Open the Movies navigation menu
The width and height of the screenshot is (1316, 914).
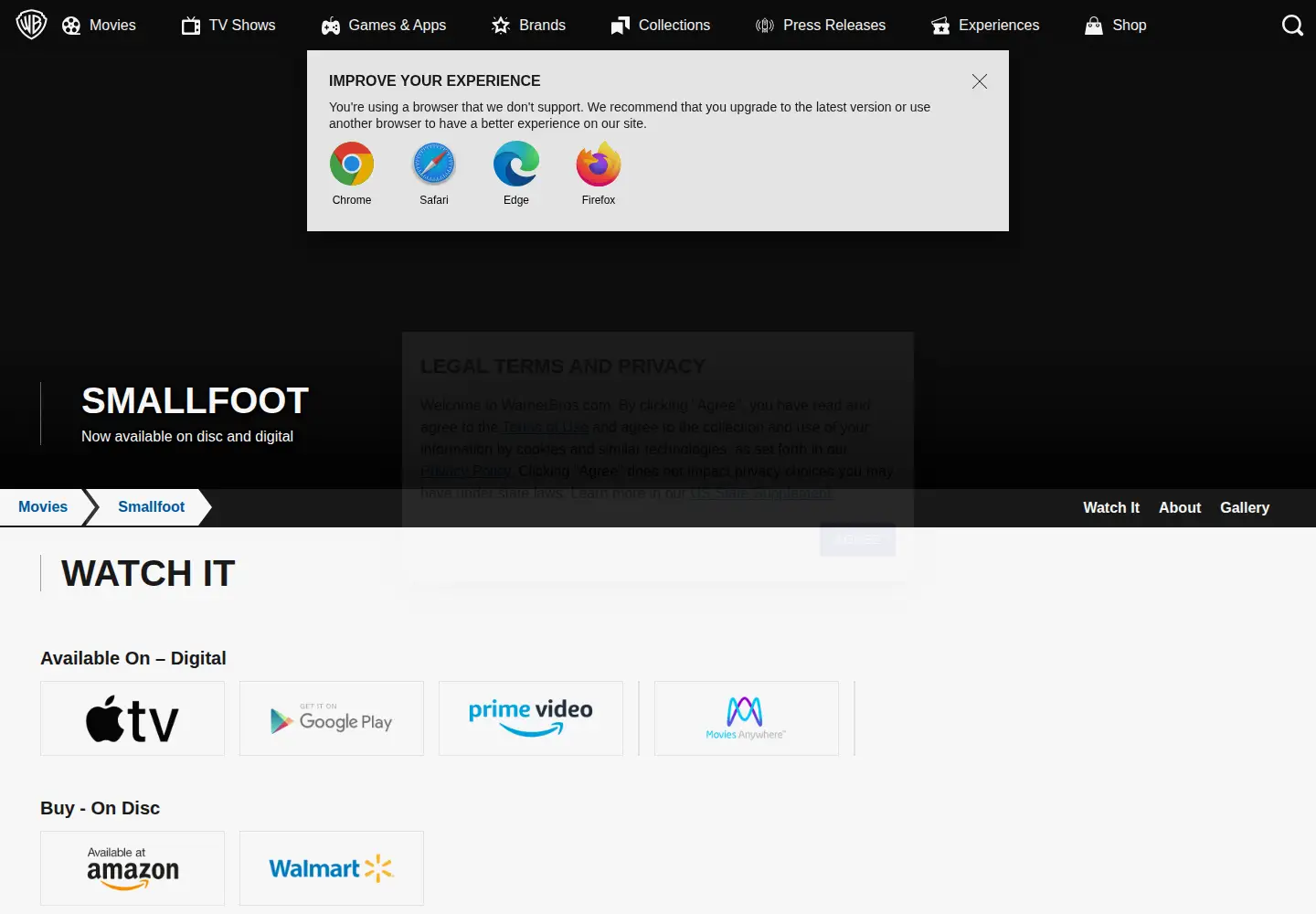pos(99,26)
